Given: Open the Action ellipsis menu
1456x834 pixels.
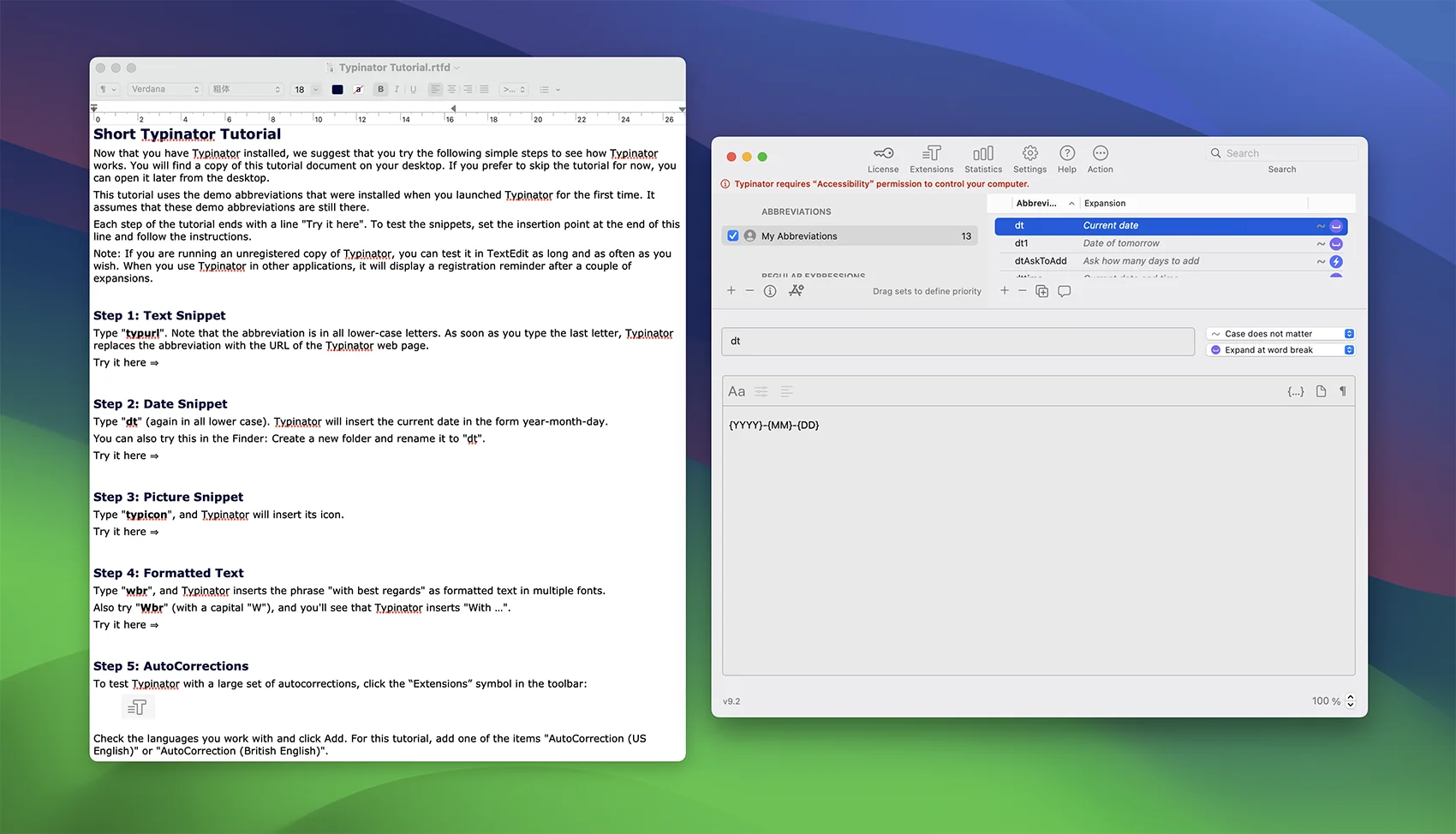Looking at the screenshot, I should tap(1101, 159).
